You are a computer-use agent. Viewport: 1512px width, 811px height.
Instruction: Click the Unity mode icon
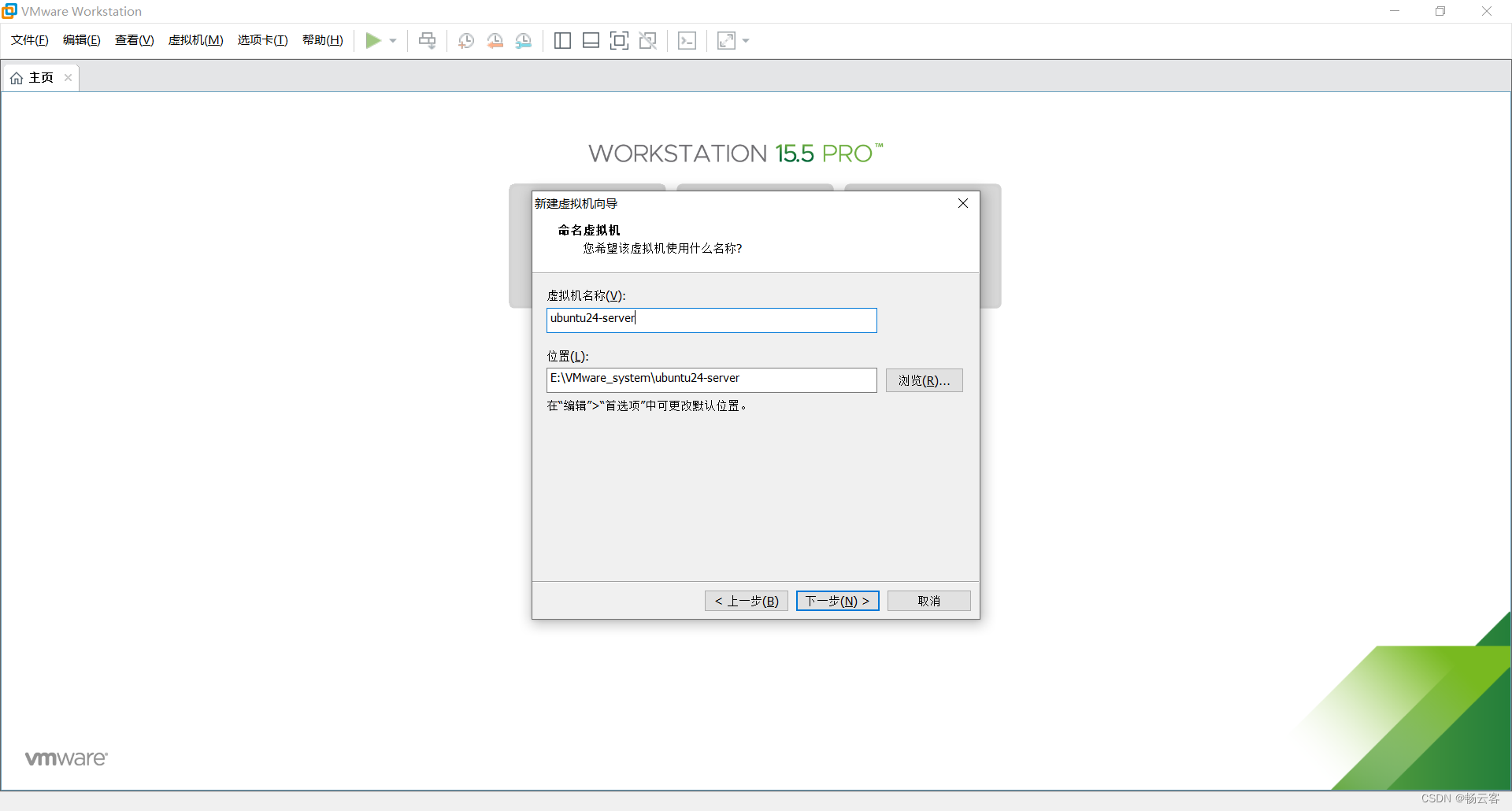pyautogui.click(x=648, y=41)
